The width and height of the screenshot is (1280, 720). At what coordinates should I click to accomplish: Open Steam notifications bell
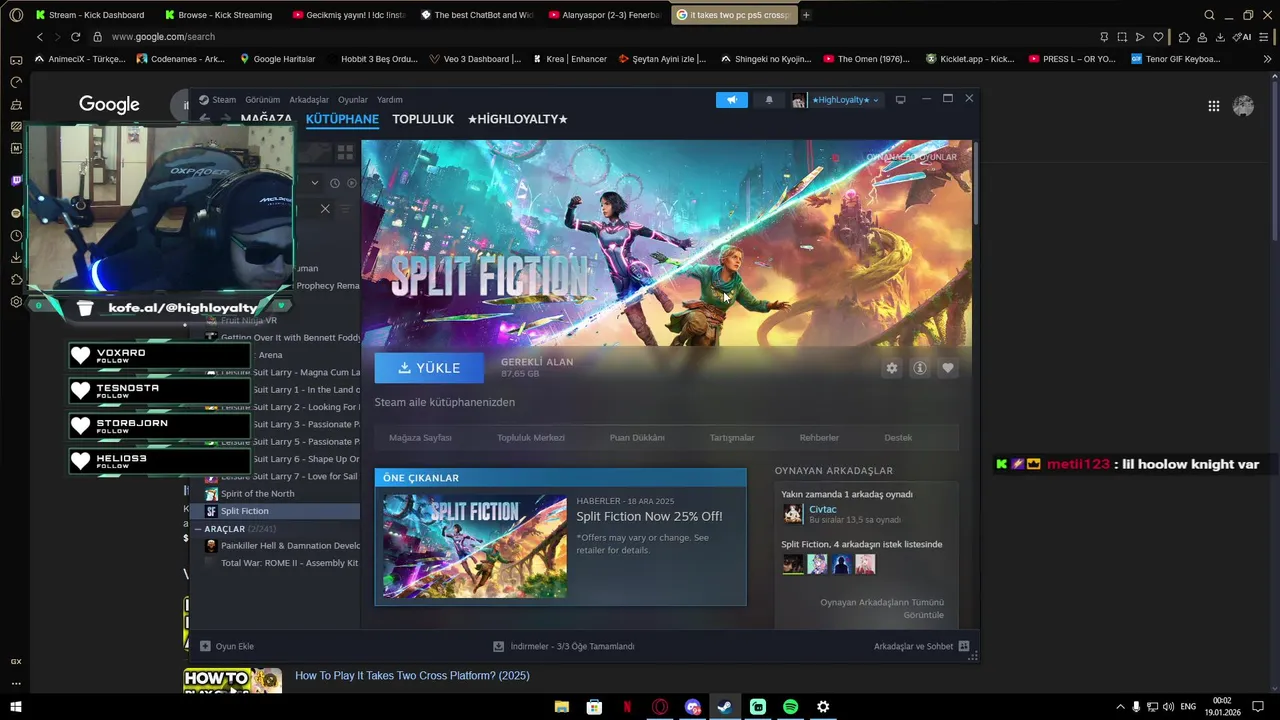(769, 100)
